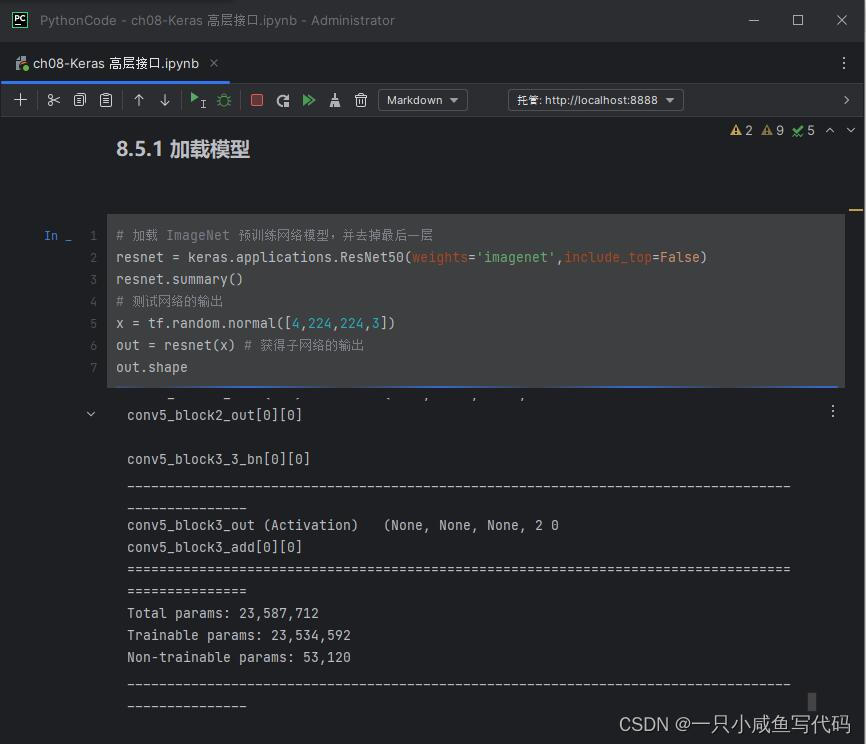Click the warnings count indicator showing 2

740,130
